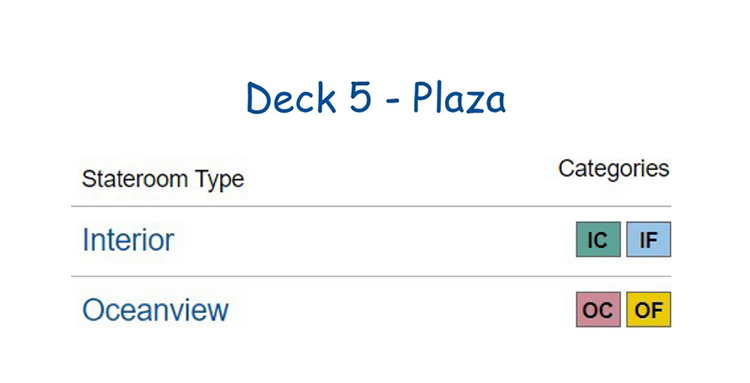Click the green IC category badge
The width and height of the screenshot is (750, 383).
(x=598, y=240)
